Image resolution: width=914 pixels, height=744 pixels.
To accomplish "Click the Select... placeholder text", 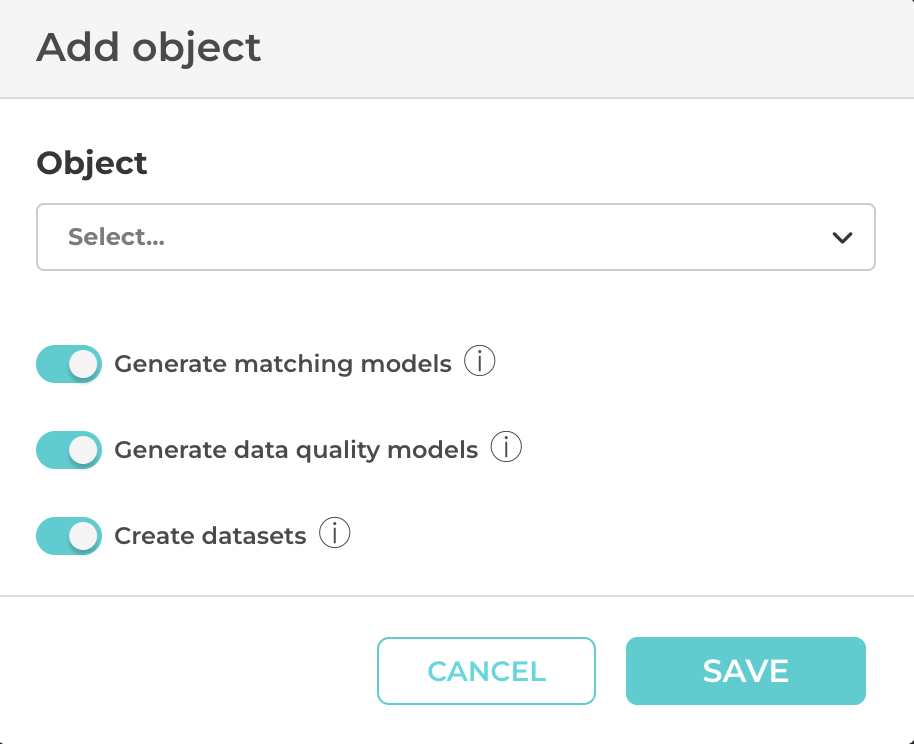I will click(x=116, y=238).
